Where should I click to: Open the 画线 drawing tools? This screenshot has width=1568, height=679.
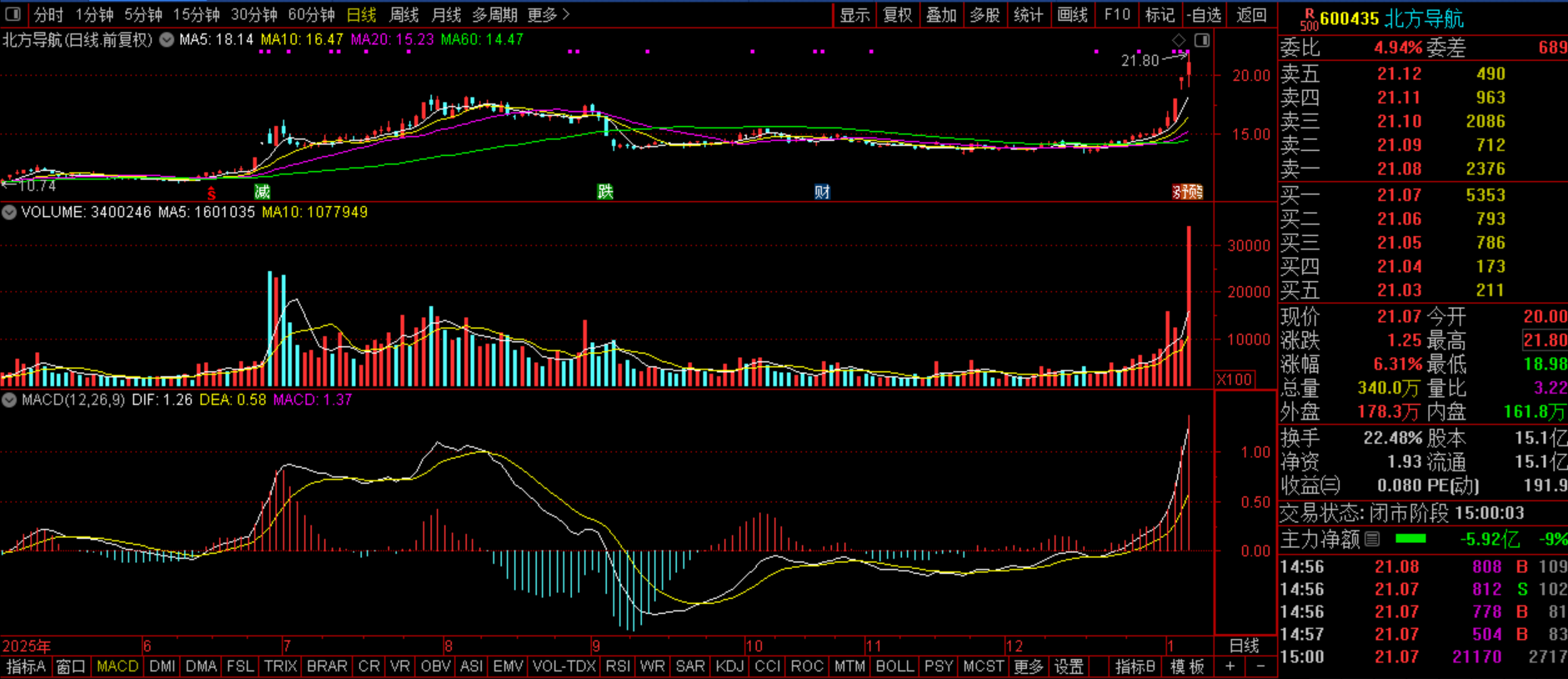[x=1072, y=14]
